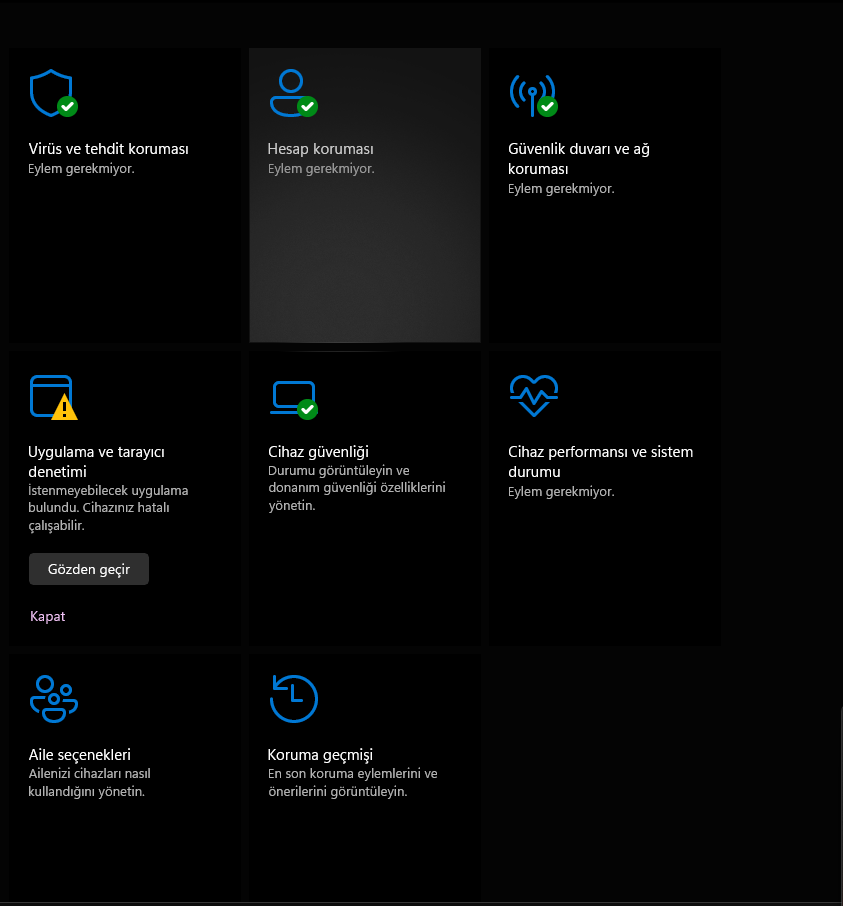
Task: Click the Hesap koruması person icon
Action: pyautogui.click(x=294, y=93)
